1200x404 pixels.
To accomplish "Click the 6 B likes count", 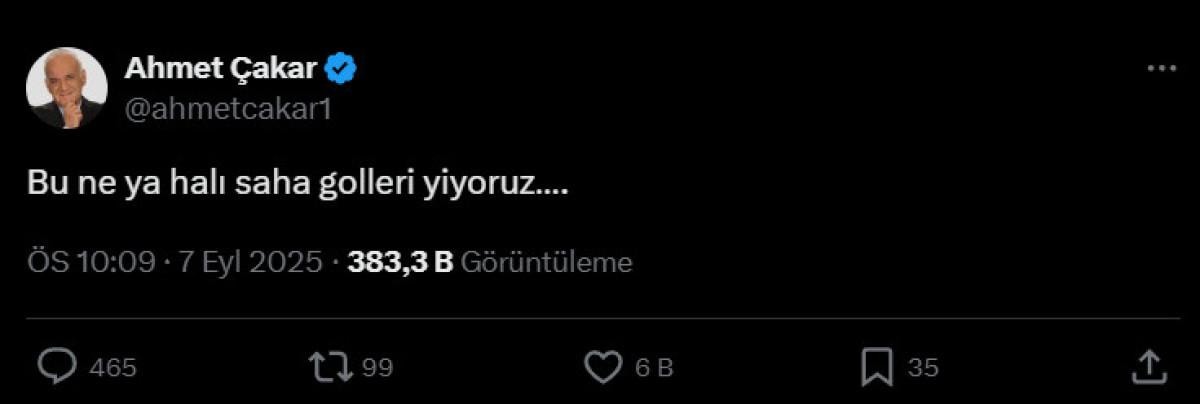I will click(x=655, y=369).
